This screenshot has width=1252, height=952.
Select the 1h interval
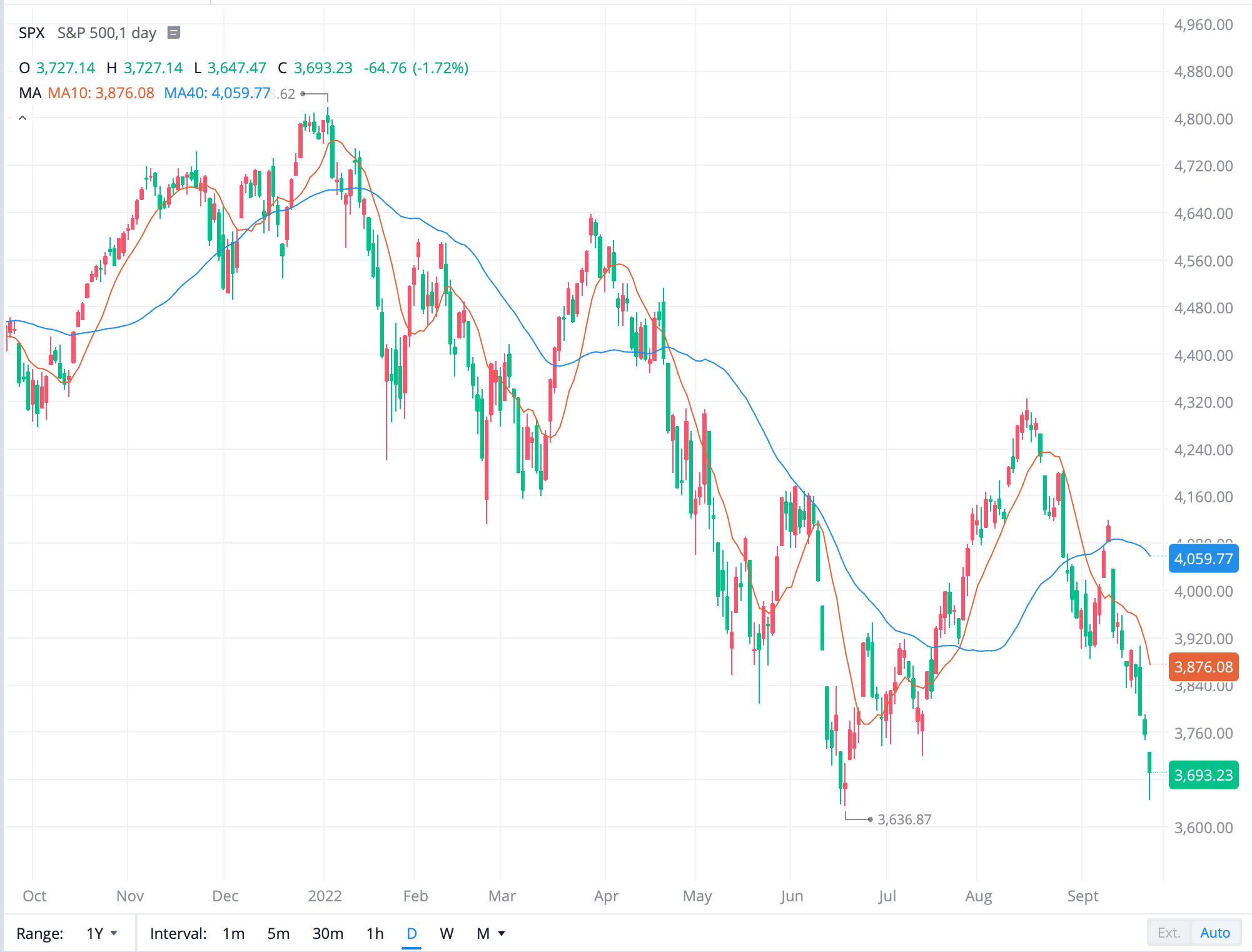point(375,933)
